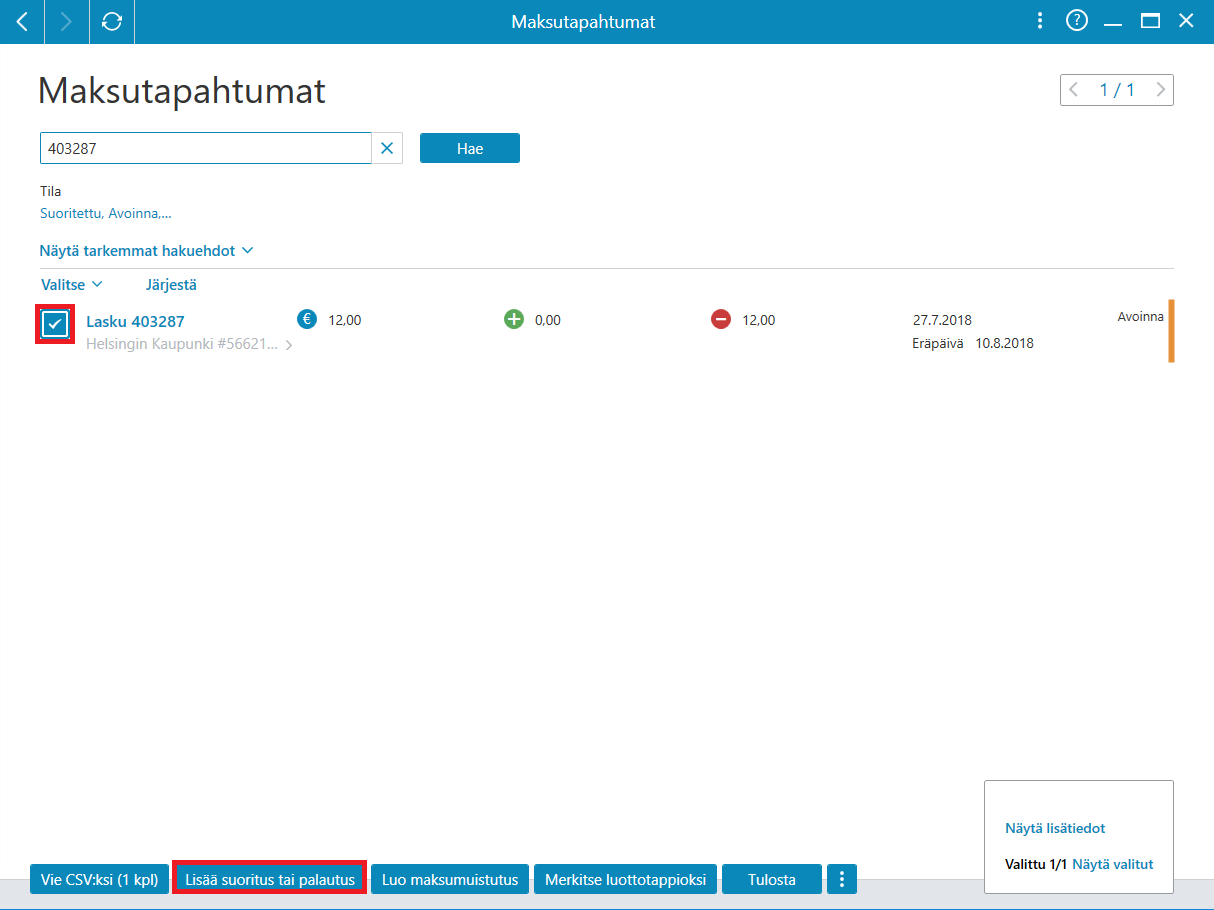Click the Hae search button
Viewport: 1214px width, 910px height.
pyautogui.click(x=470, y=148)
